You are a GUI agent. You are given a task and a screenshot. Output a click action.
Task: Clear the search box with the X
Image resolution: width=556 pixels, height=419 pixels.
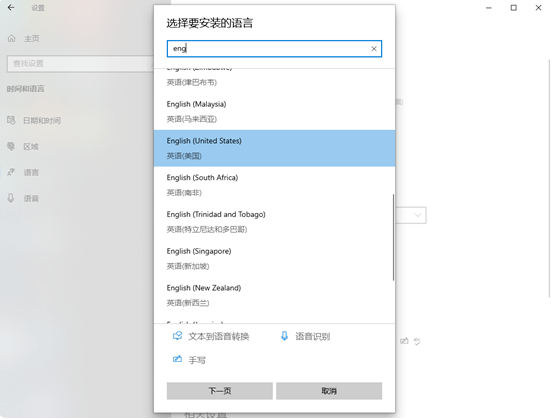coord(374,49)
